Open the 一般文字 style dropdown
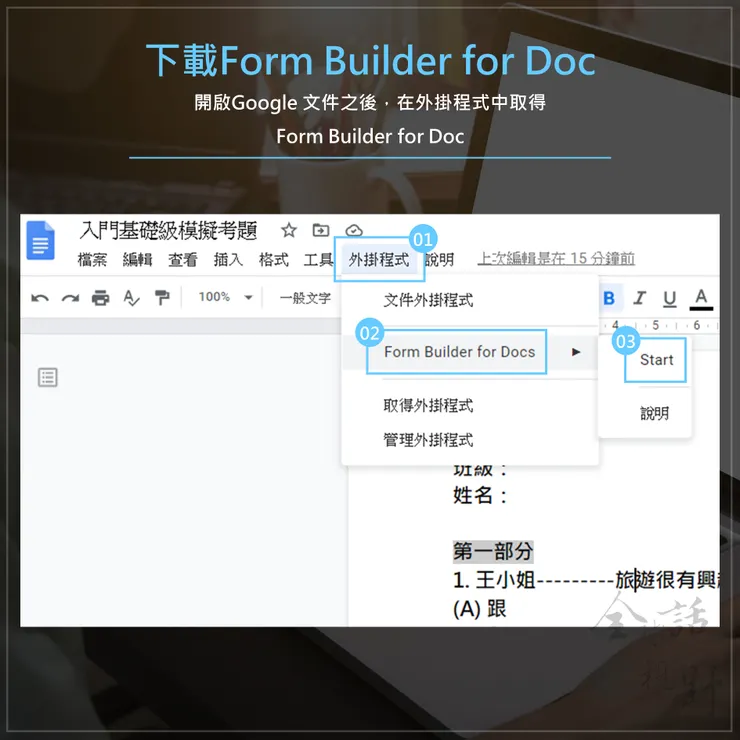Image resolution: width=740 pixels, height=740 pixels. pos(305,298)
